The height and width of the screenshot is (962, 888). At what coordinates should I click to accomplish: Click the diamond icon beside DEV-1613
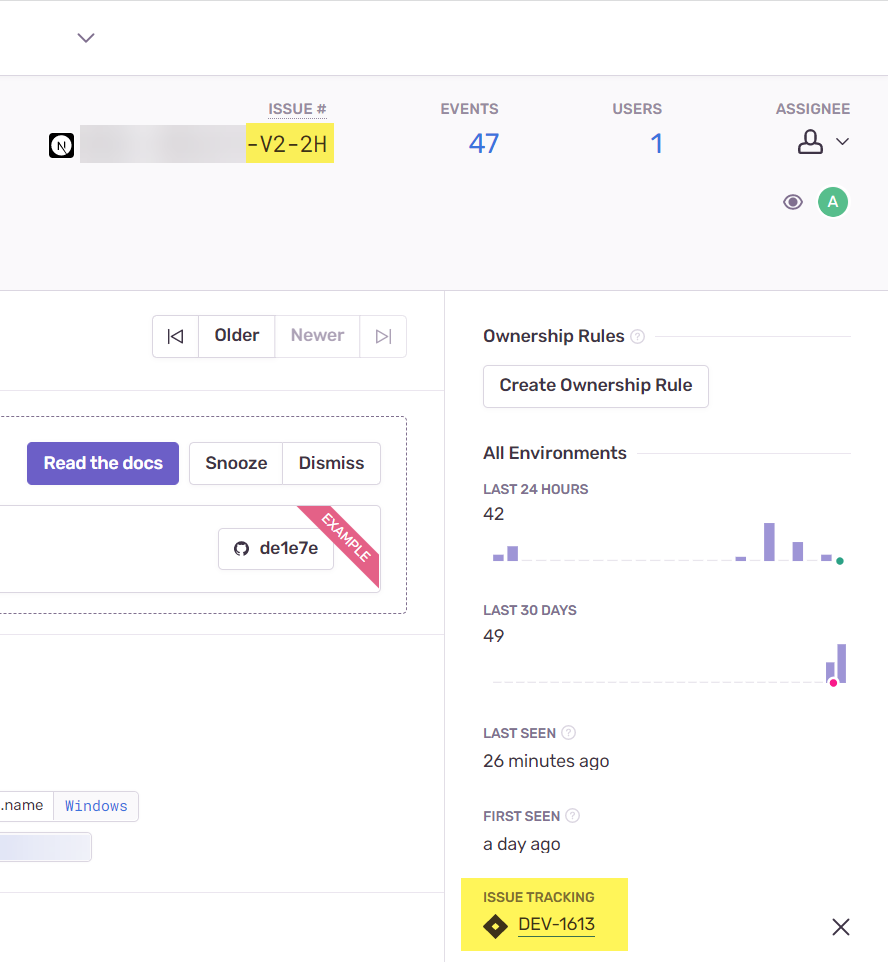click(495, 926)
